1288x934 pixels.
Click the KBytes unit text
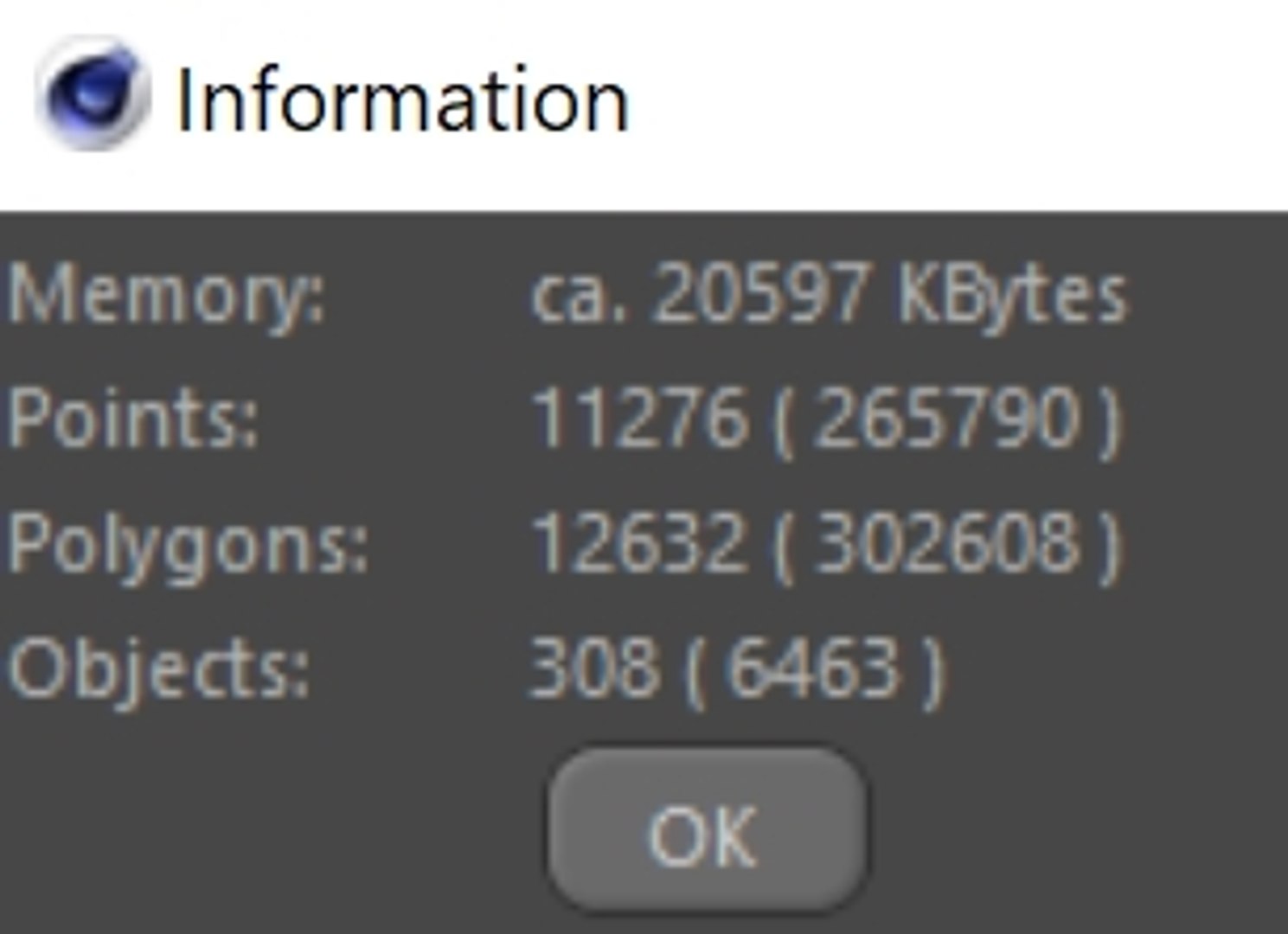click(x=1012, y=296)
